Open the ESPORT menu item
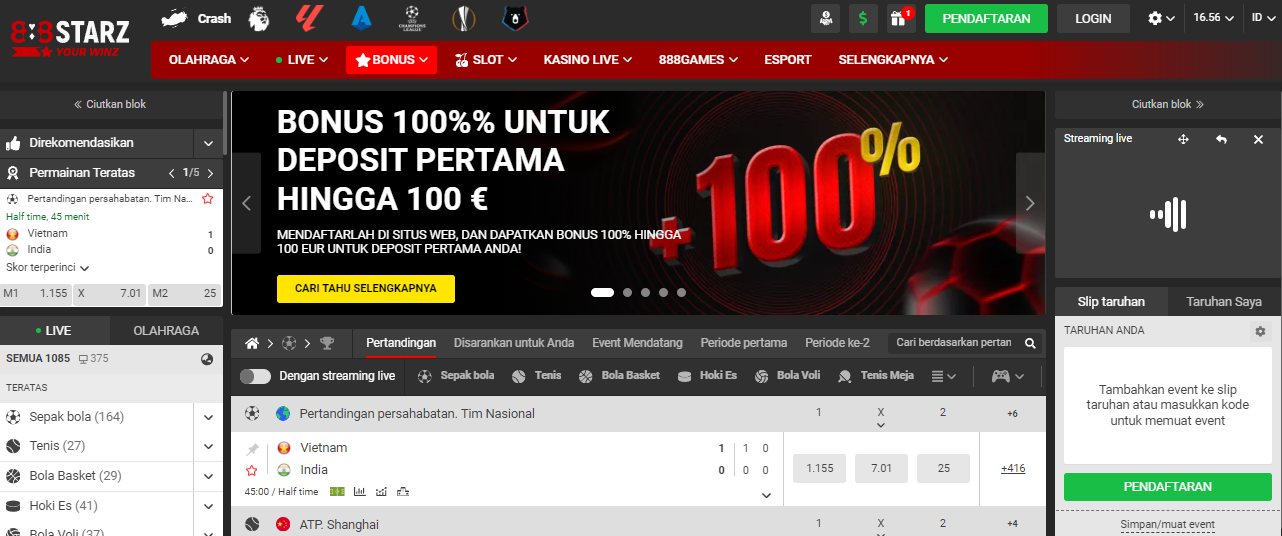The height and width of the screenshot is (536, 1282). (x=788, y=60)
